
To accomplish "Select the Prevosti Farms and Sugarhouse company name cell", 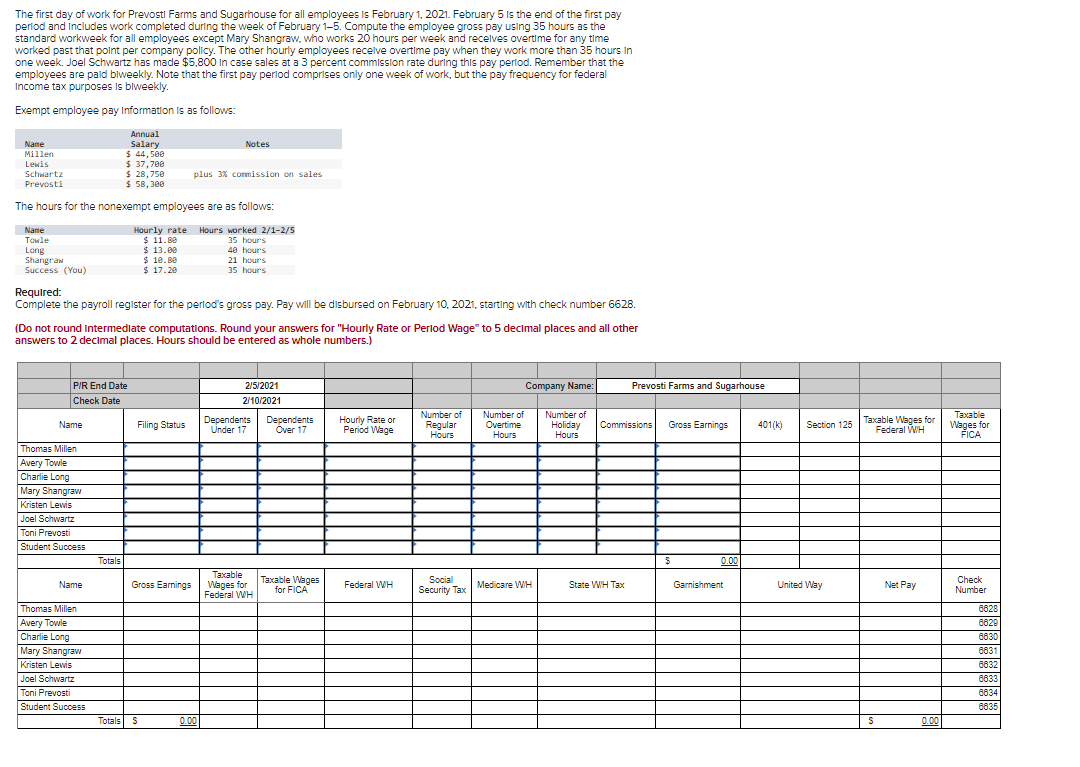I will [x=698, y=386].
